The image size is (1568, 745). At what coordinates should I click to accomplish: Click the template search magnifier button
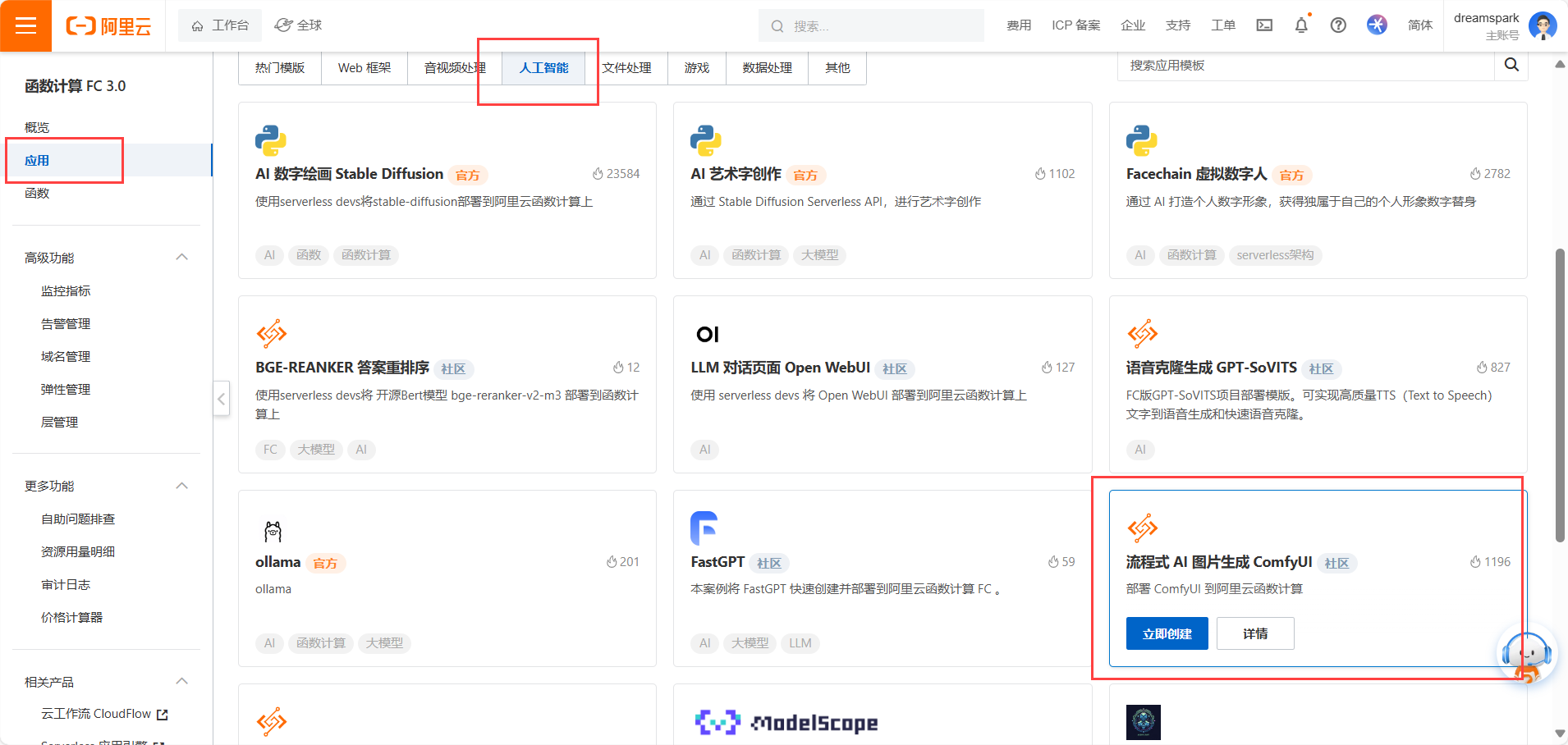tap(1511, 65)
